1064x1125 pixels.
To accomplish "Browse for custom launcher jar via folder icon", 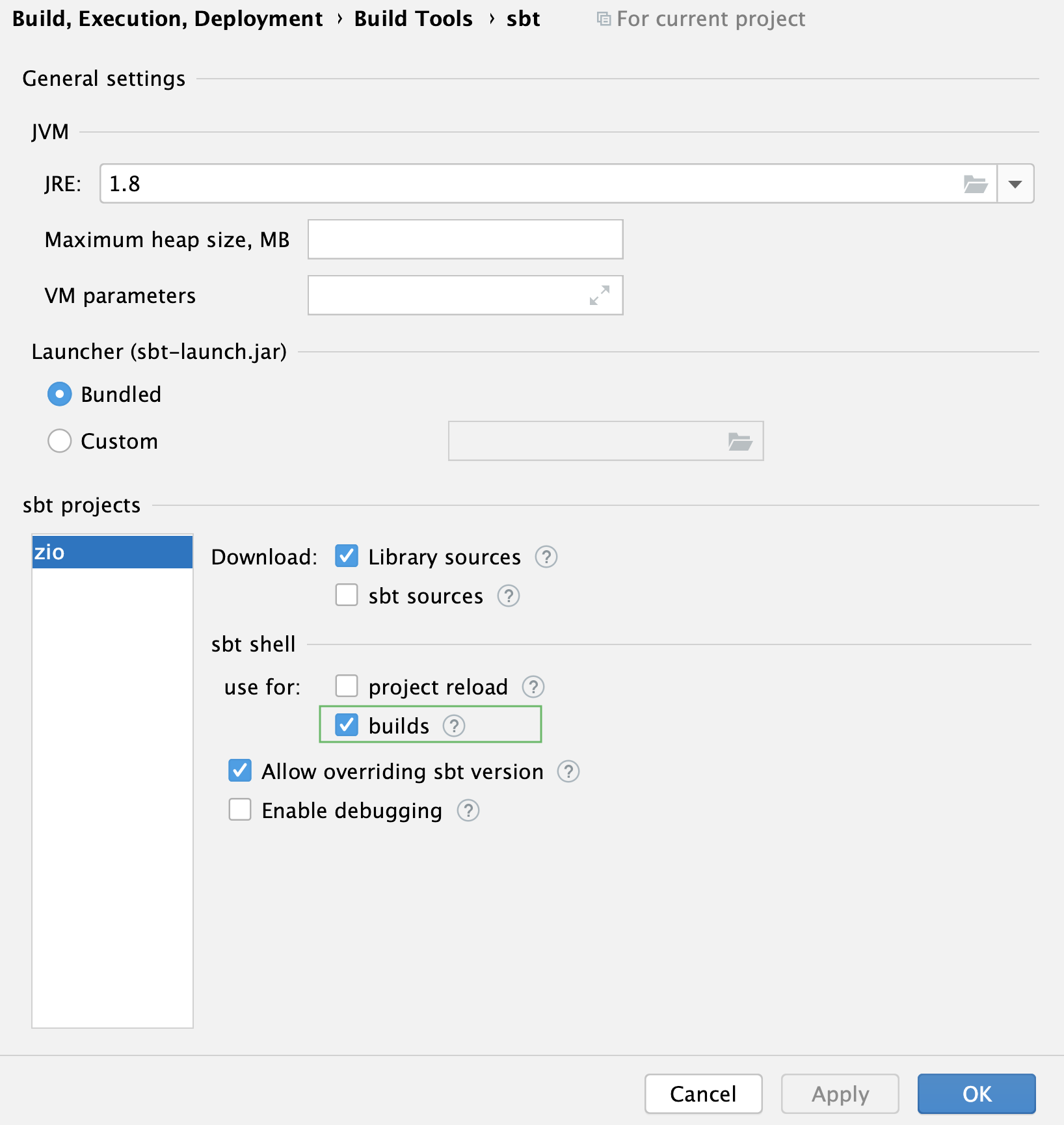I will coord(741,441).
